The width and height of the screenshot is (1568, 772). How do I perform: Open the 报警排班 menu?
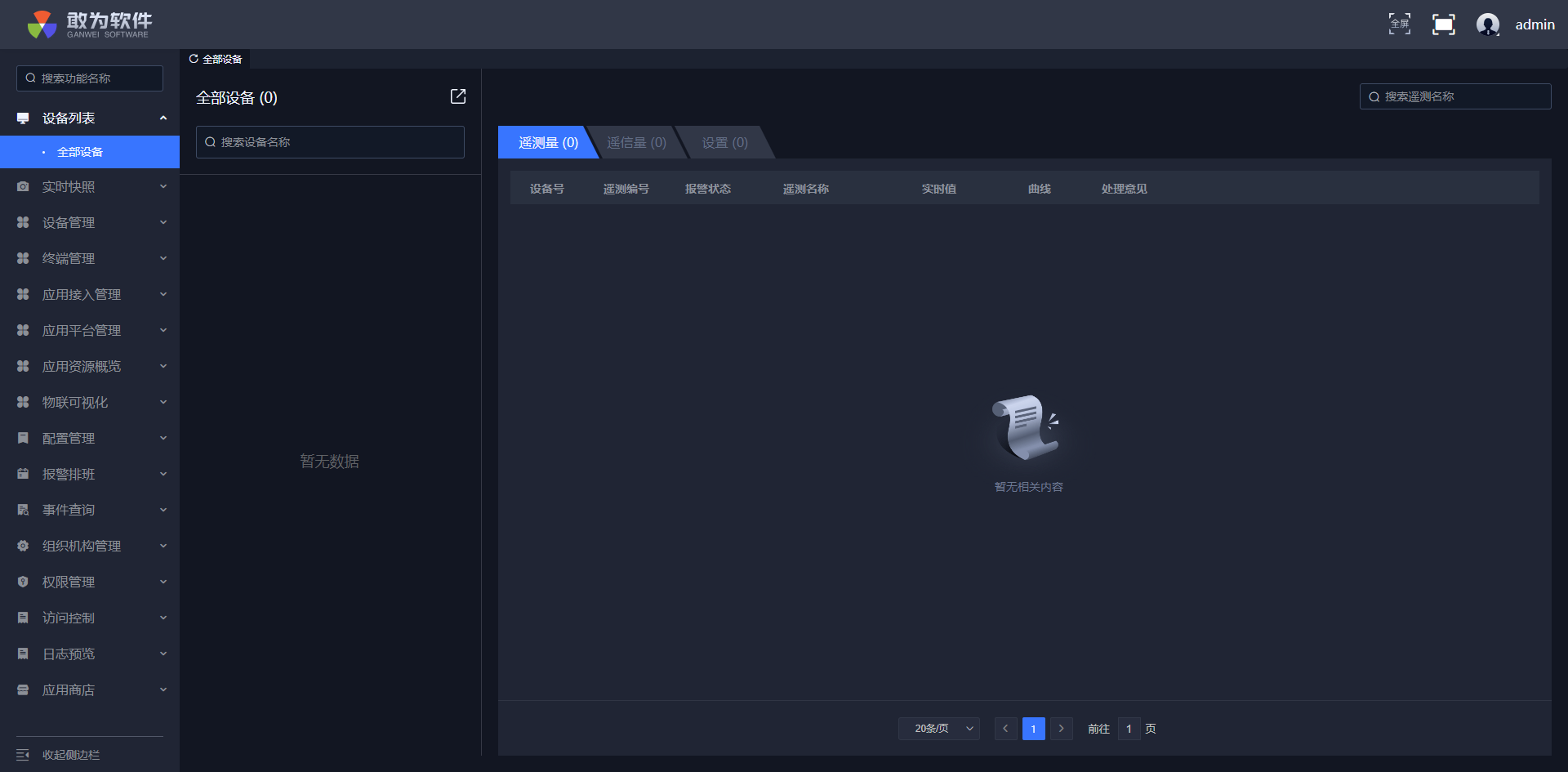90,475
